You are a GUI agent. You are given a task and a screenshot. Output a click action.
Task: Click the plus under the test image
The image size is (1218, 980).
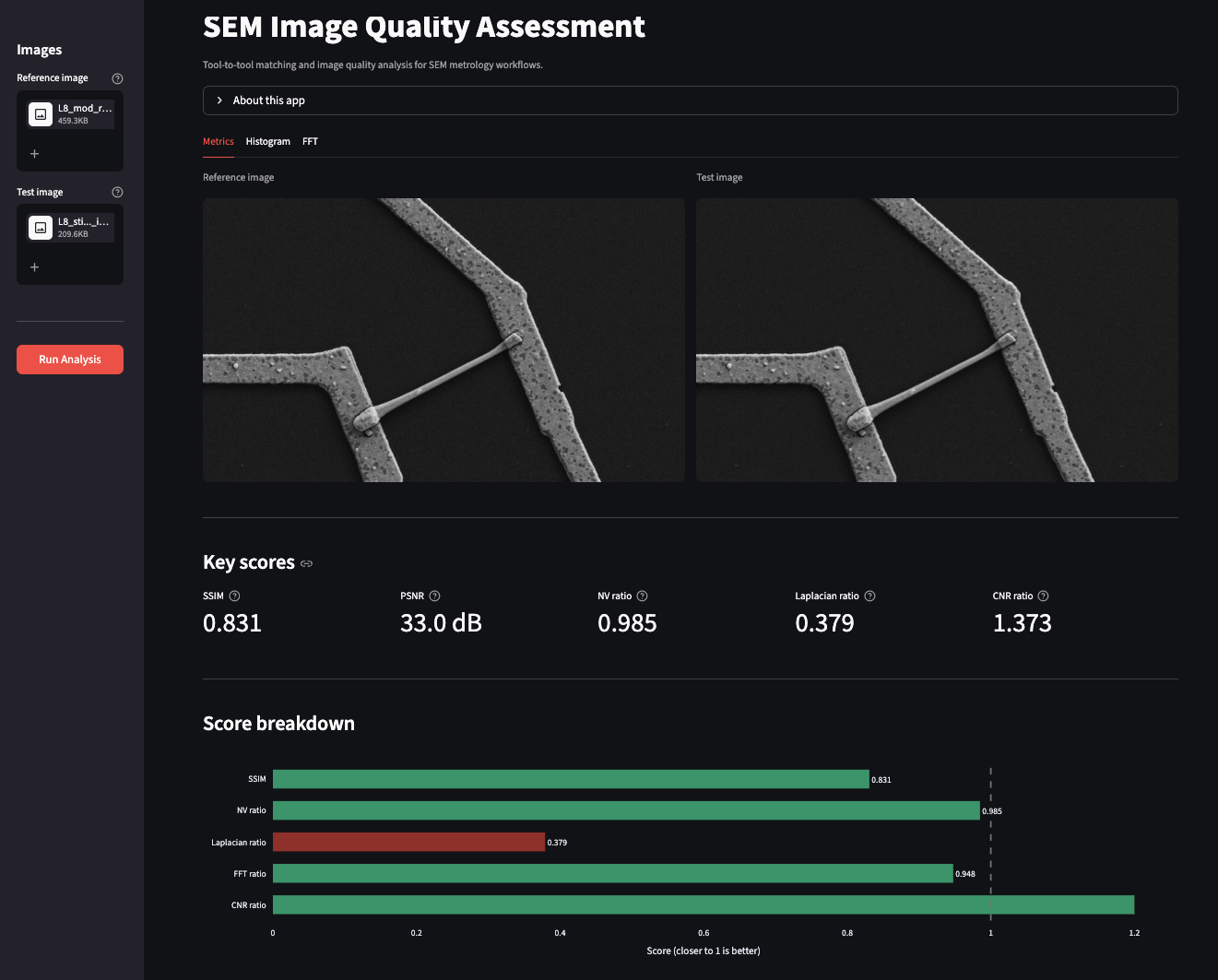click(x=34, y=266)
